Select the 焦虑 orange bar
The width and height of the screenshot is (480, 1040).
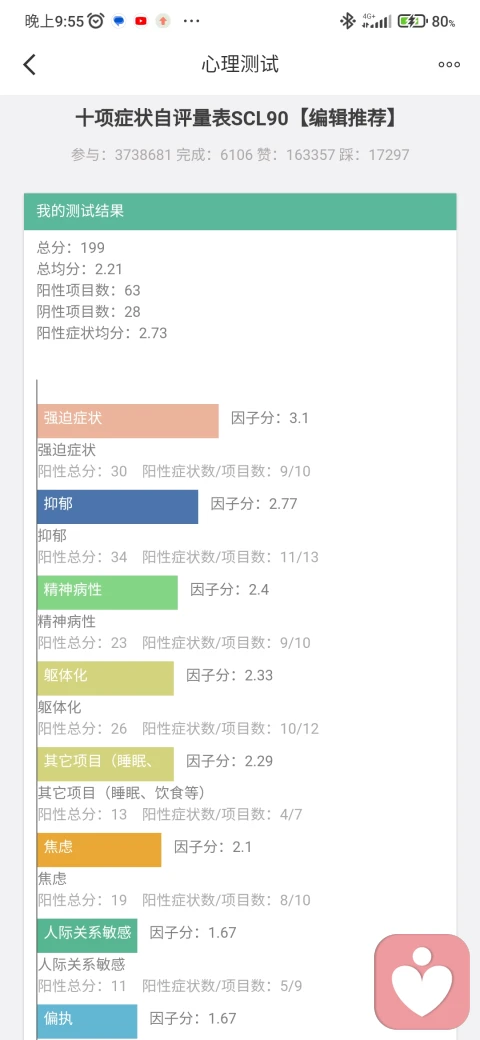point(99,850)
